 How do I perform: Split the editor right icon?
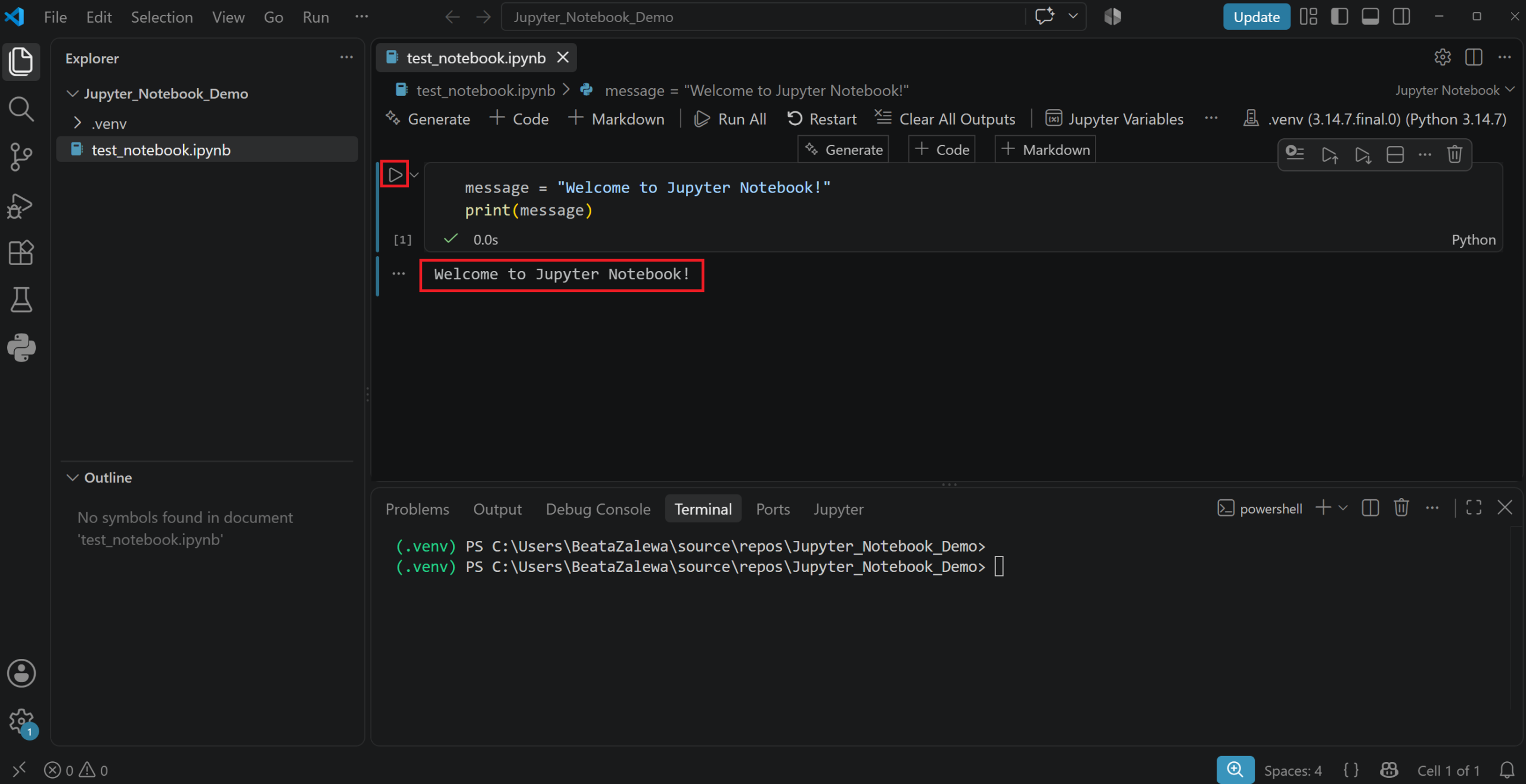(1474, 57)
